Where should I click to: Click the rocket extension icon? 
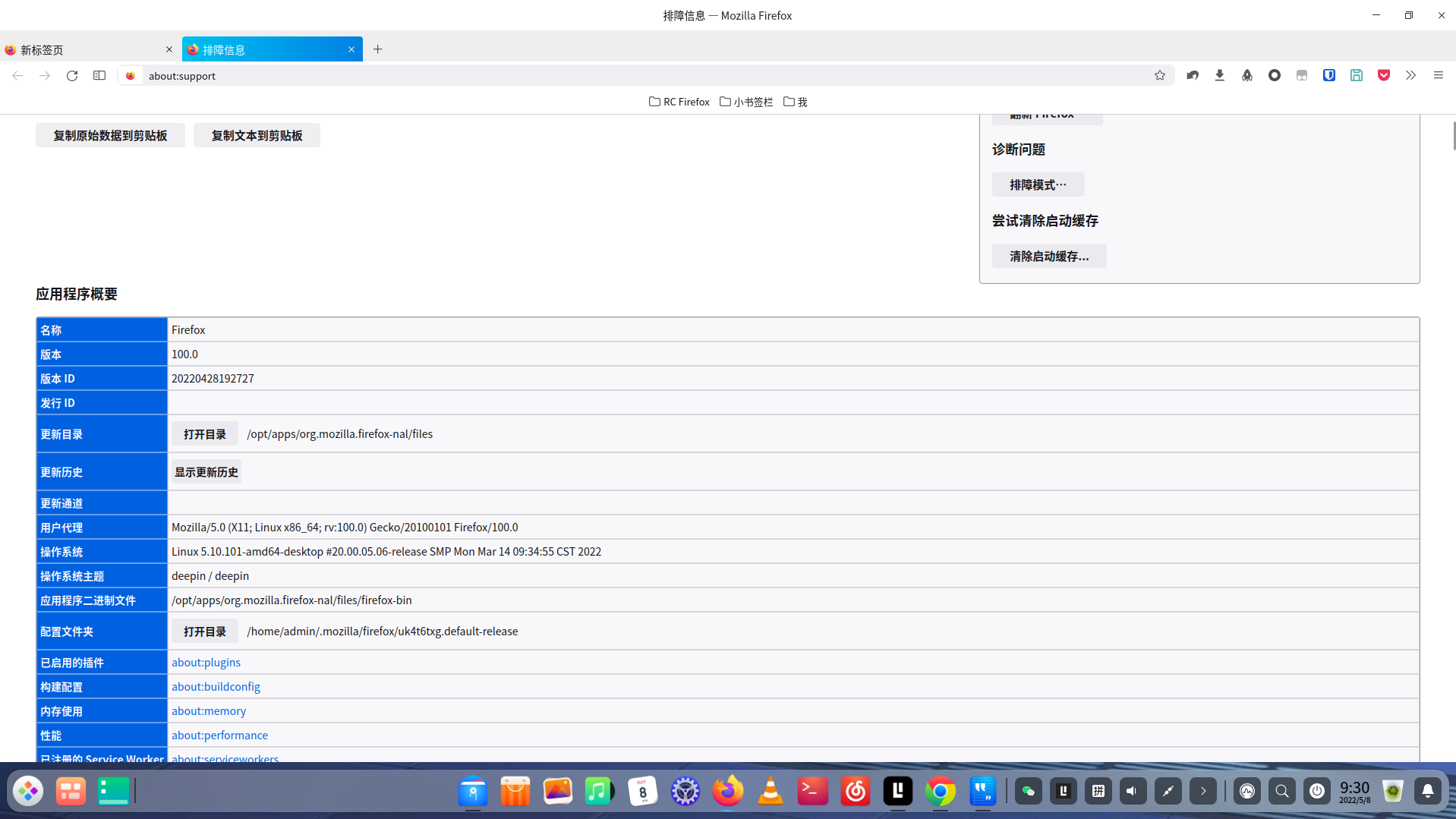tap(1247, 75)
